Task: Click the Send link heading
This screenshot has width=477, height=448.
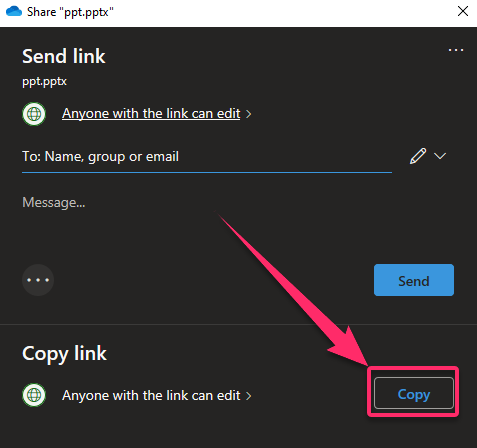Action: point(64,56)
